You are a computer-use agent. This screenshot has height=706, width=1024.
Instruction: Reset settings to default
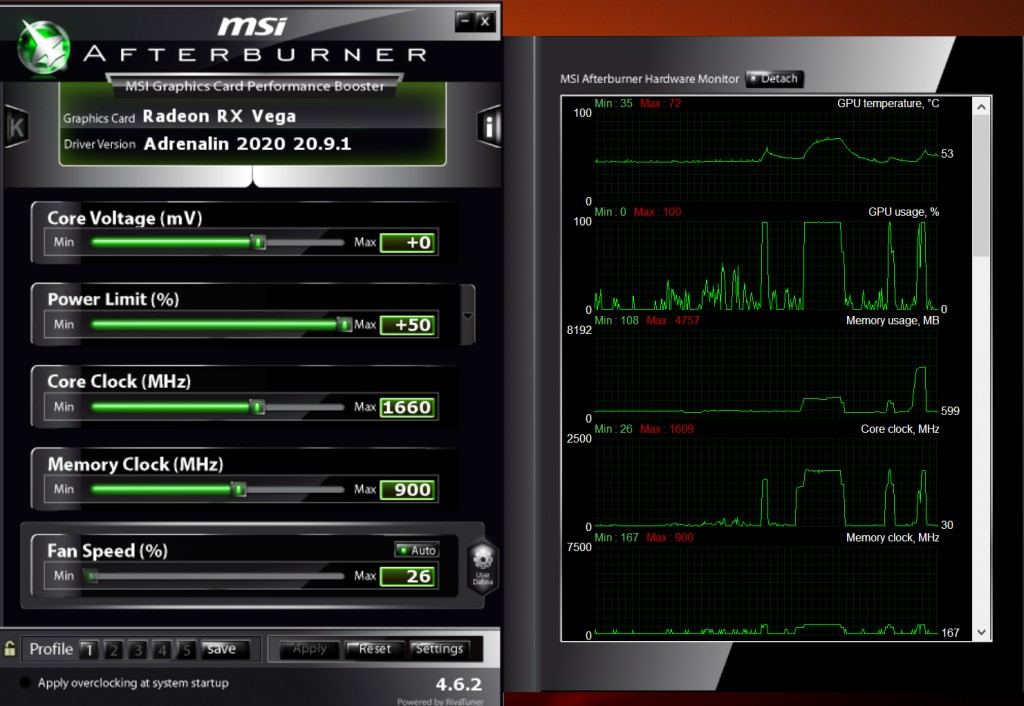pyautogui.click(x=374, y=648)
